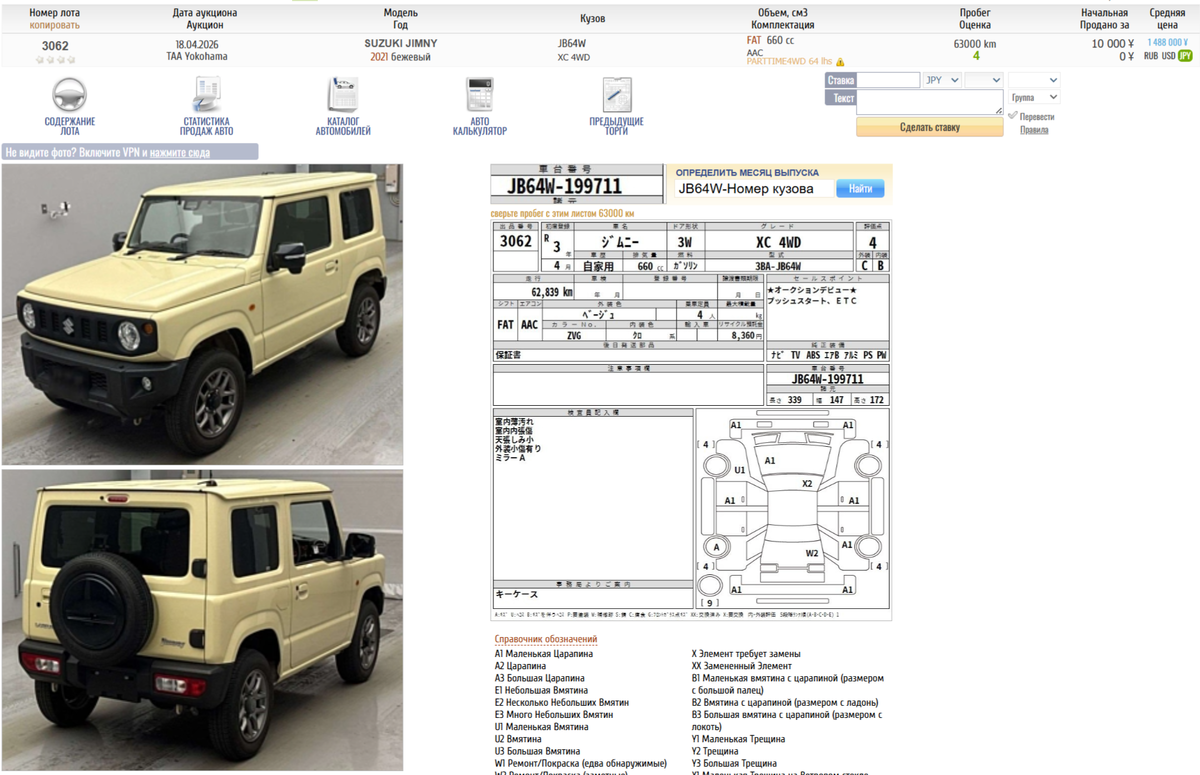Click the warning icon next to PARTTIME4WD
The width and height of the screenshot is (1200, 775).
[841, 60]
